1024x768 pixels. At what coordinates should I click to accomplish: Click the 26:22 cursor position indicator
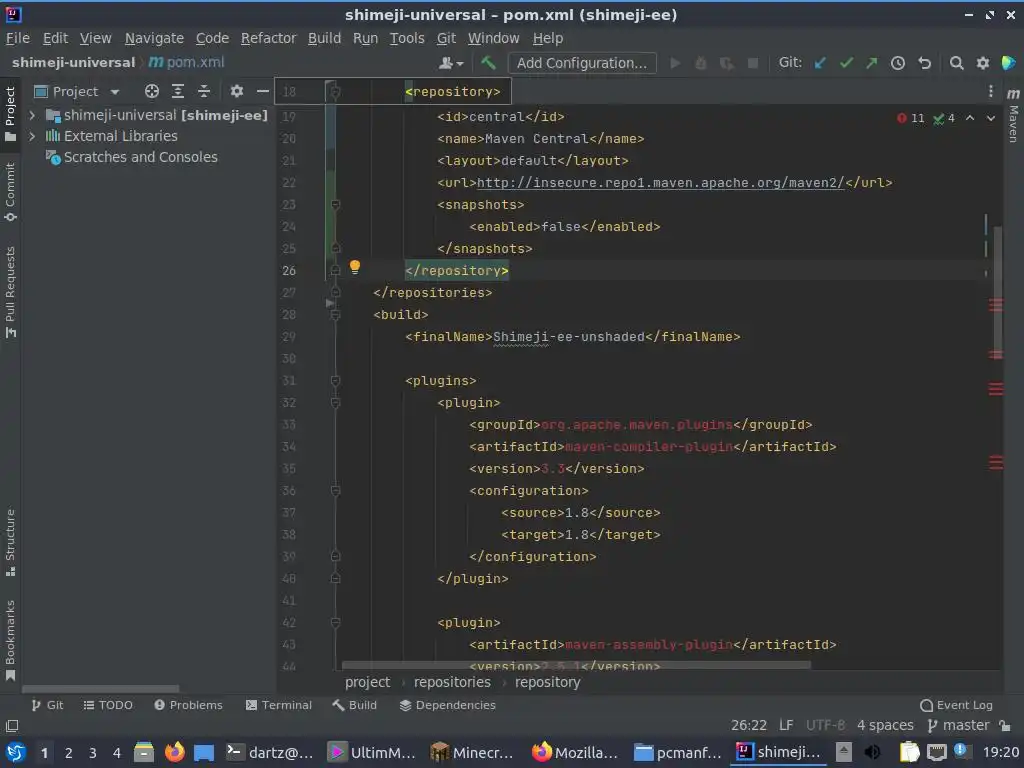pyautogui.click(x=748, y=726)
